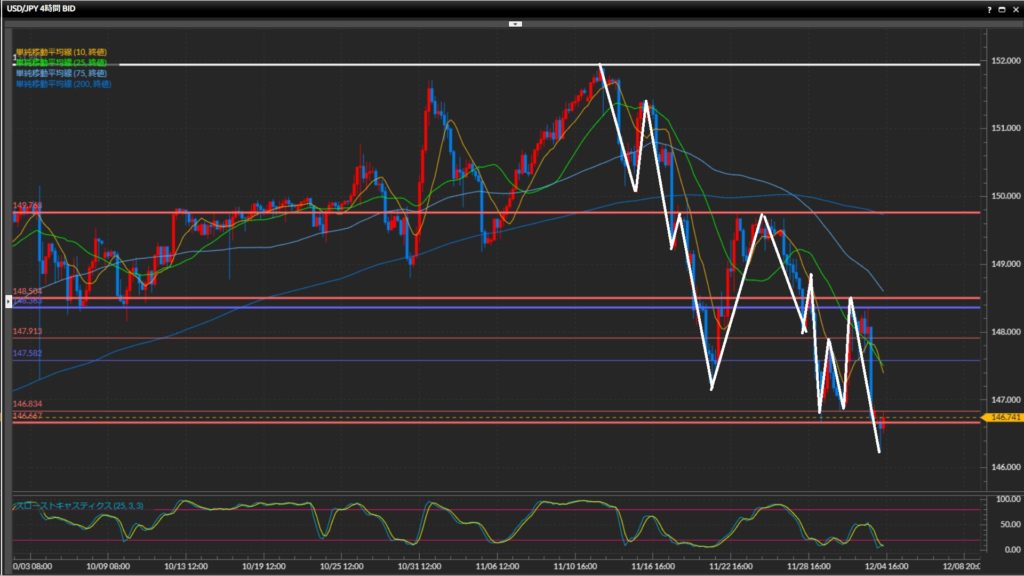Close the USD/JPY chart window
Viewport: 1024px width, 576px height.
[x=1014, y=8]
